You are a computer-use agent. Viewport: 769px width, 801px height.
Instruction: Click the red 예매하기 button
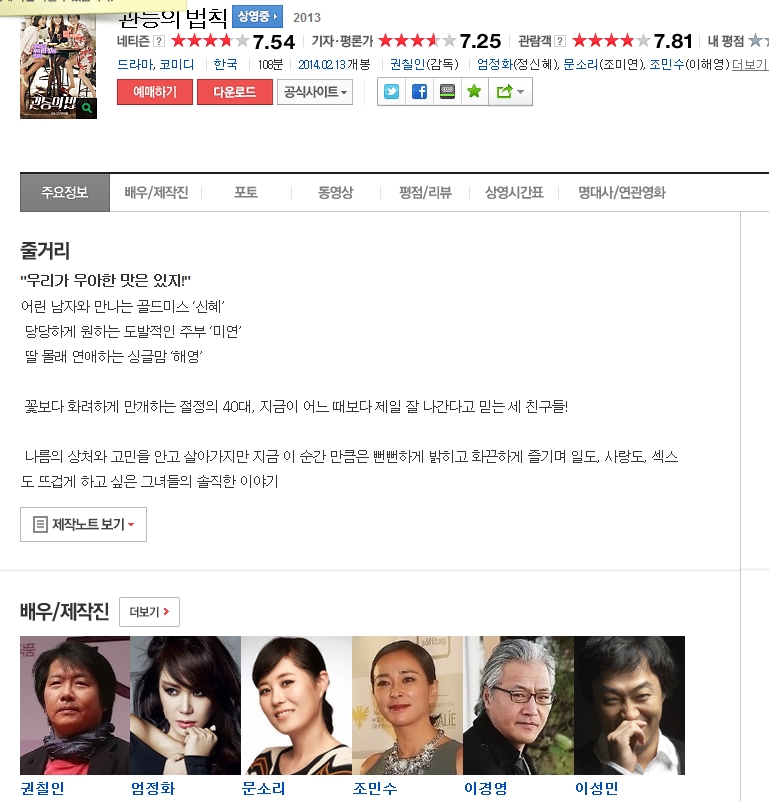(155, 92)
